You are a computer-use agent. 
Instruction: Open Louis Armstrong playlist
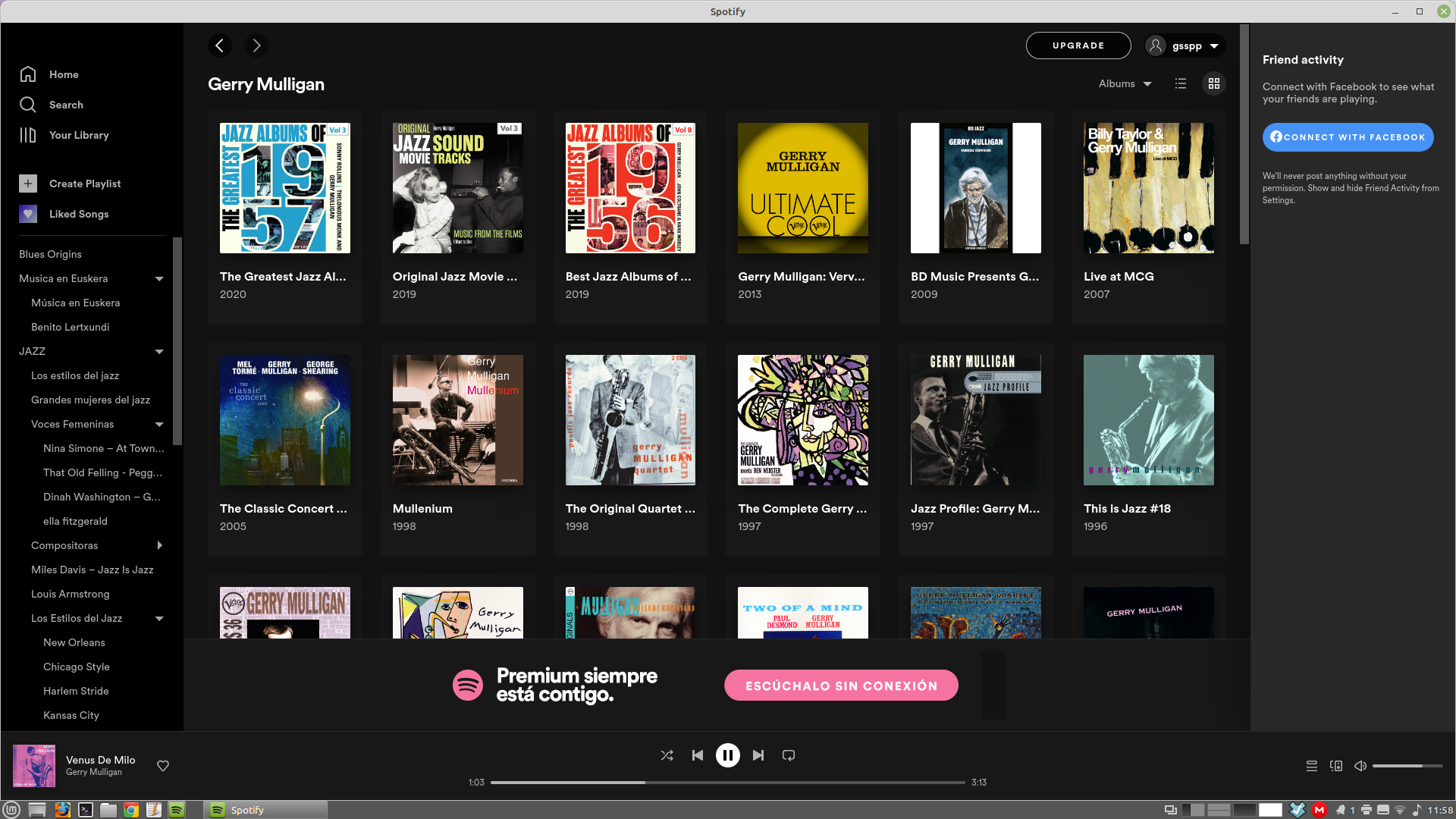tap(70, 594)
